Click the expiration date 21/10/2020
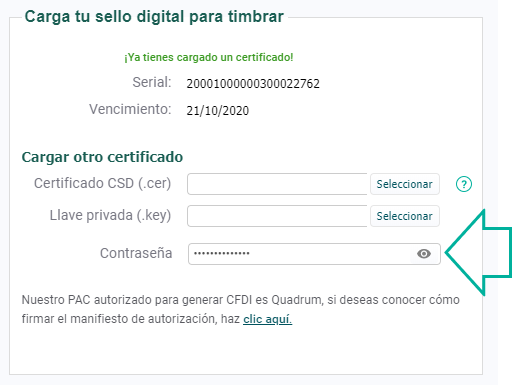Image resolution: width=526 pixels, height=385 pixels. [218, 110]
